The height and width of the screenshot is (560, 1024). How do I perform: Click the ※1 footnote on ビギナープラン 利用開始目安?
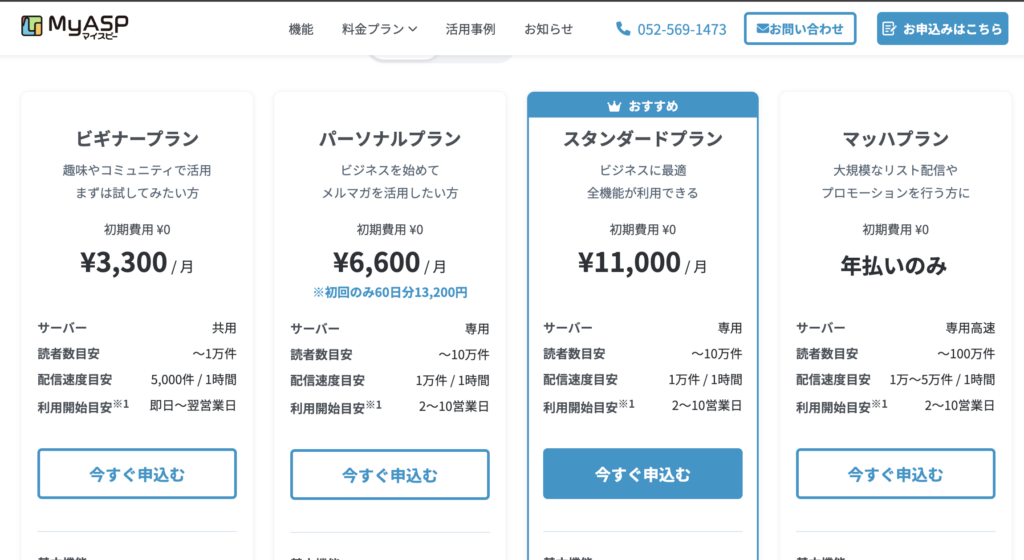(121, 404)
